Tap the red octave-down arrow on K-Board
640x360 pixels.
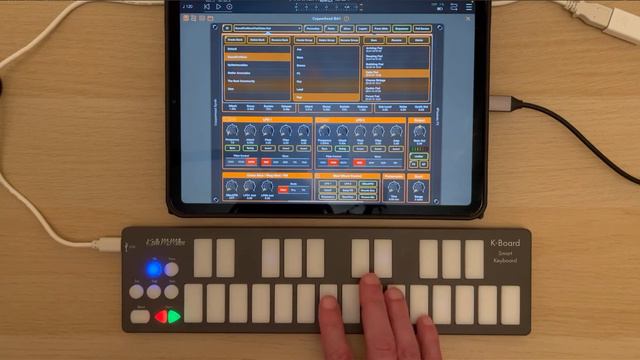tap(160, 317)
